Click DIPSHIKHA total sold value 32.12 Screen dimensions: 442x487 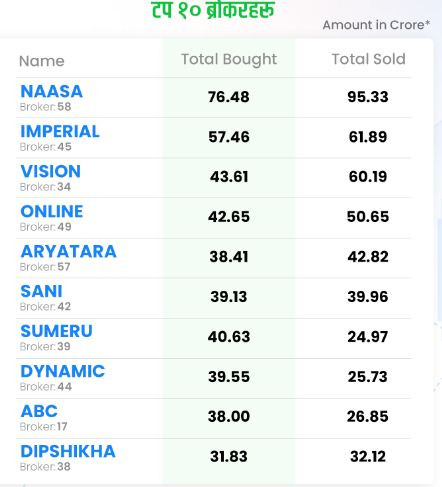(x=368, y=456)
